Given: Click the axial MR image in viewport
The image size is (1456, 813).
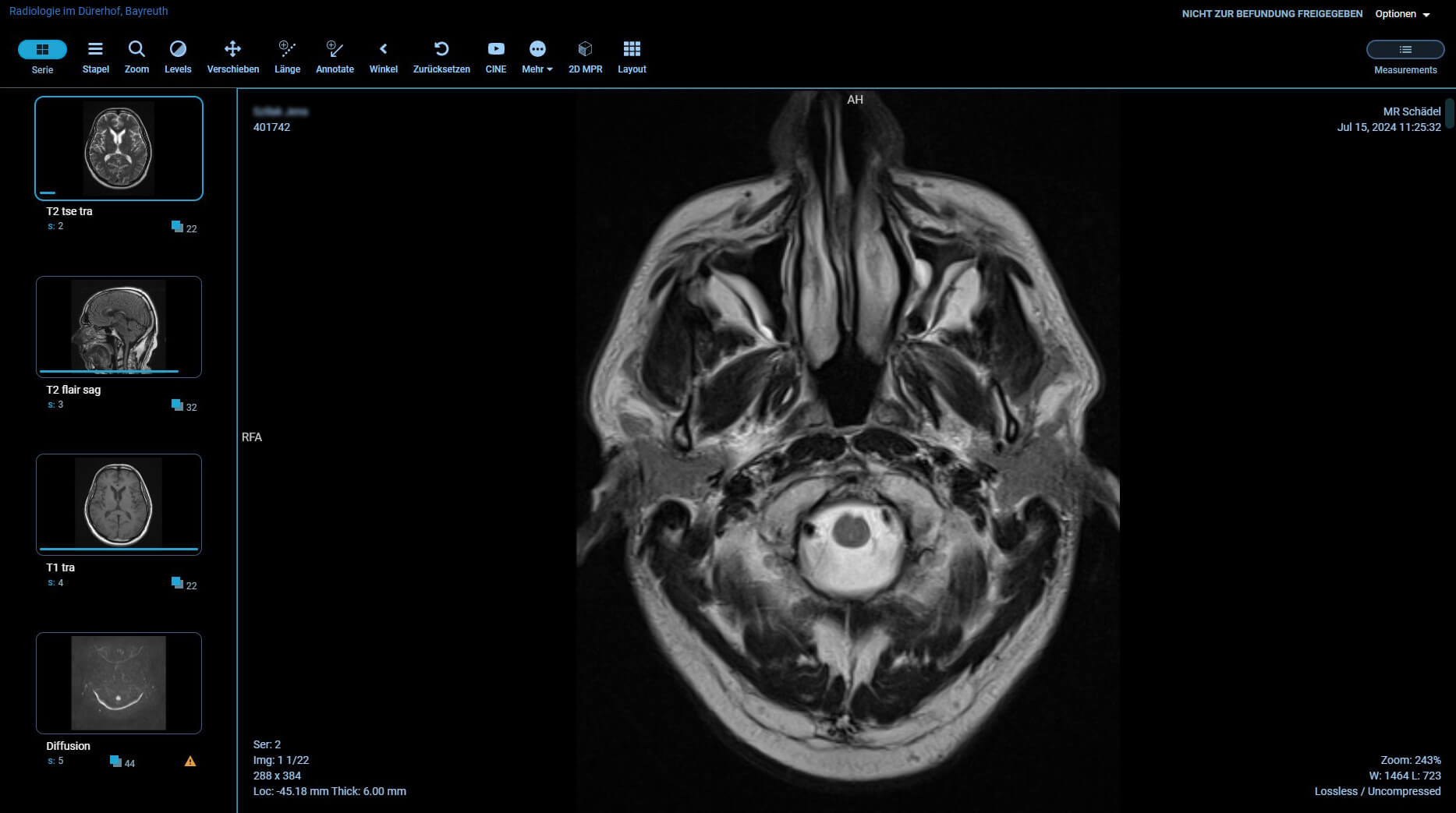Looking at the screenshot, I should (x=848, y=451).
